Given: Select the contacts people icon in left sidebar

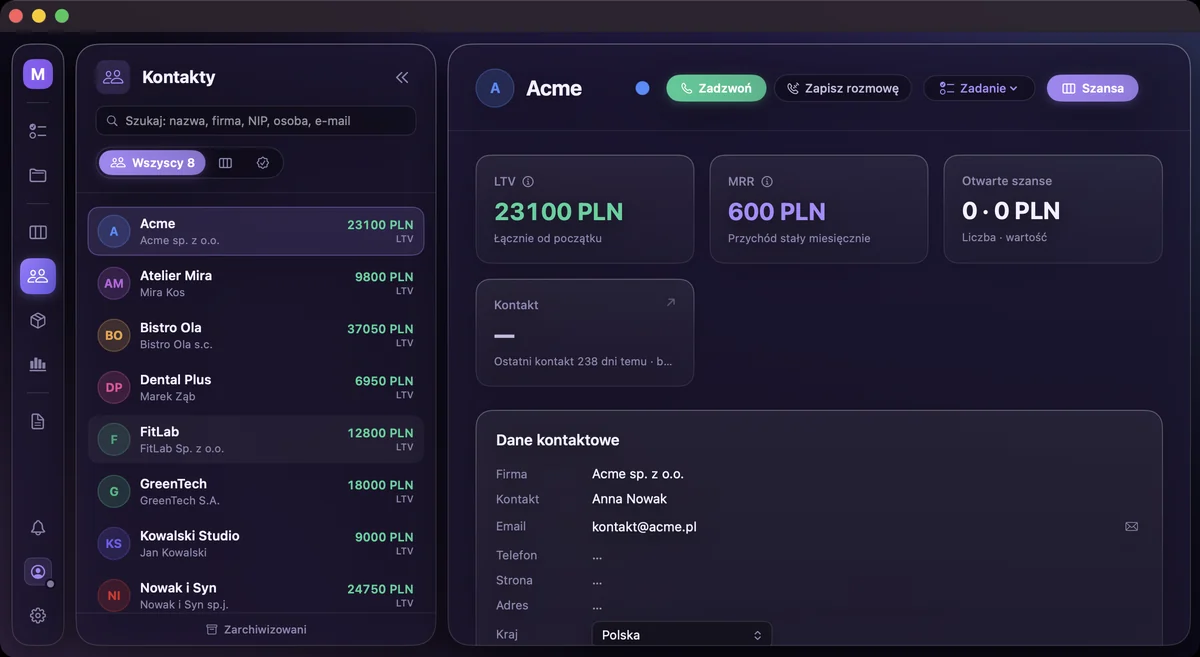Looking at the screenshot, I should tap(38, 276).
